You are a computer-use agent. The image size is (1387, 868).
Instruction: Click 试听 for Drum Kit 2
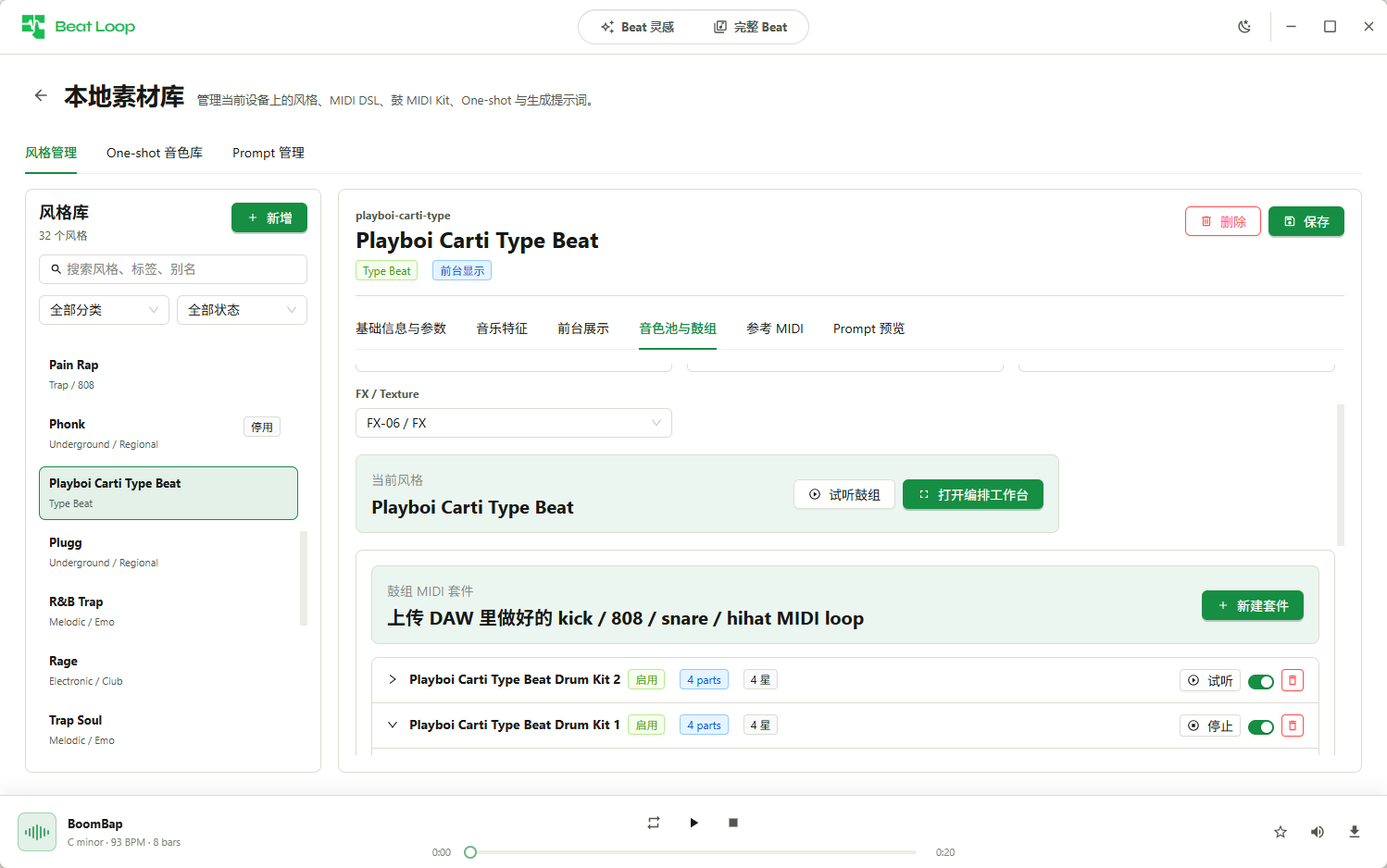point(1210,680)
